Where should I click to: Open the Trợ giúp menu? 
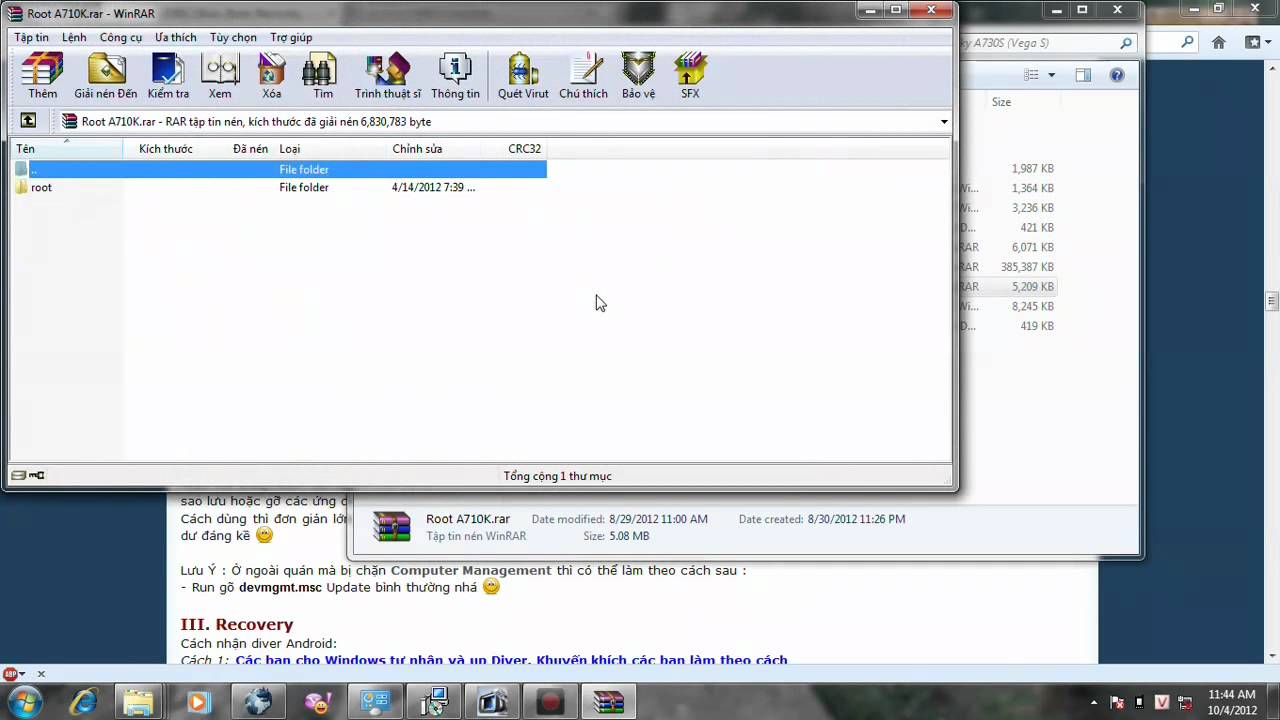(291, 37)
